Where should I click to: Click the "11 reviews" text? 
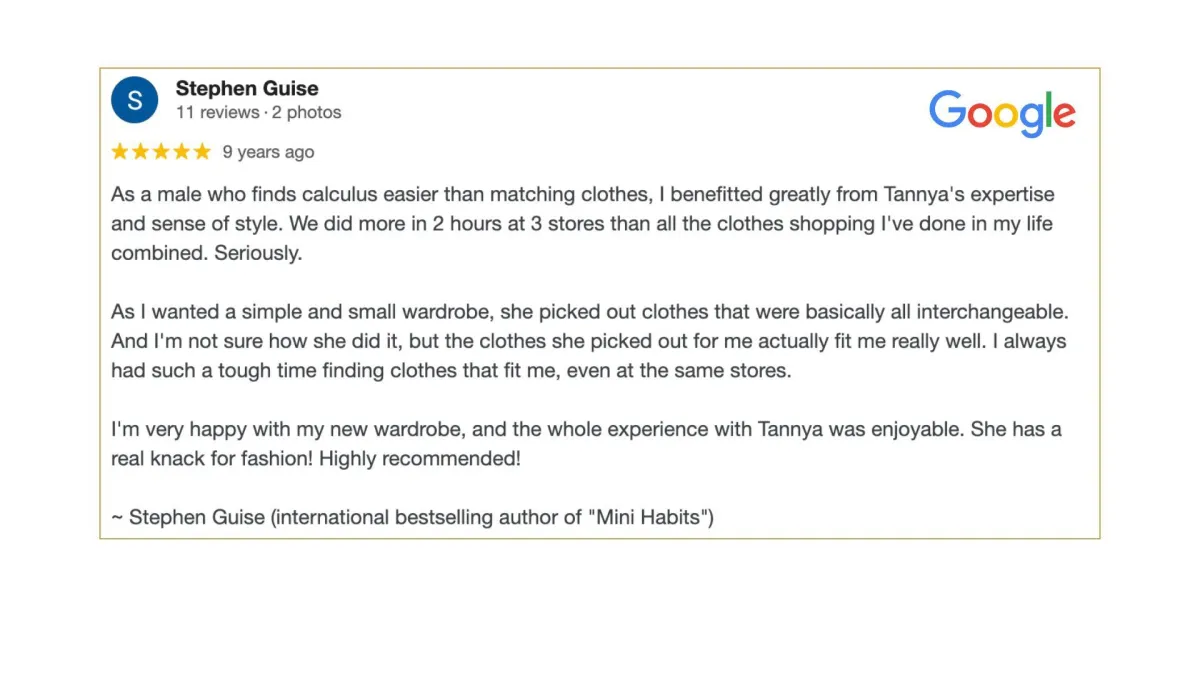click(x=217, y=112)
